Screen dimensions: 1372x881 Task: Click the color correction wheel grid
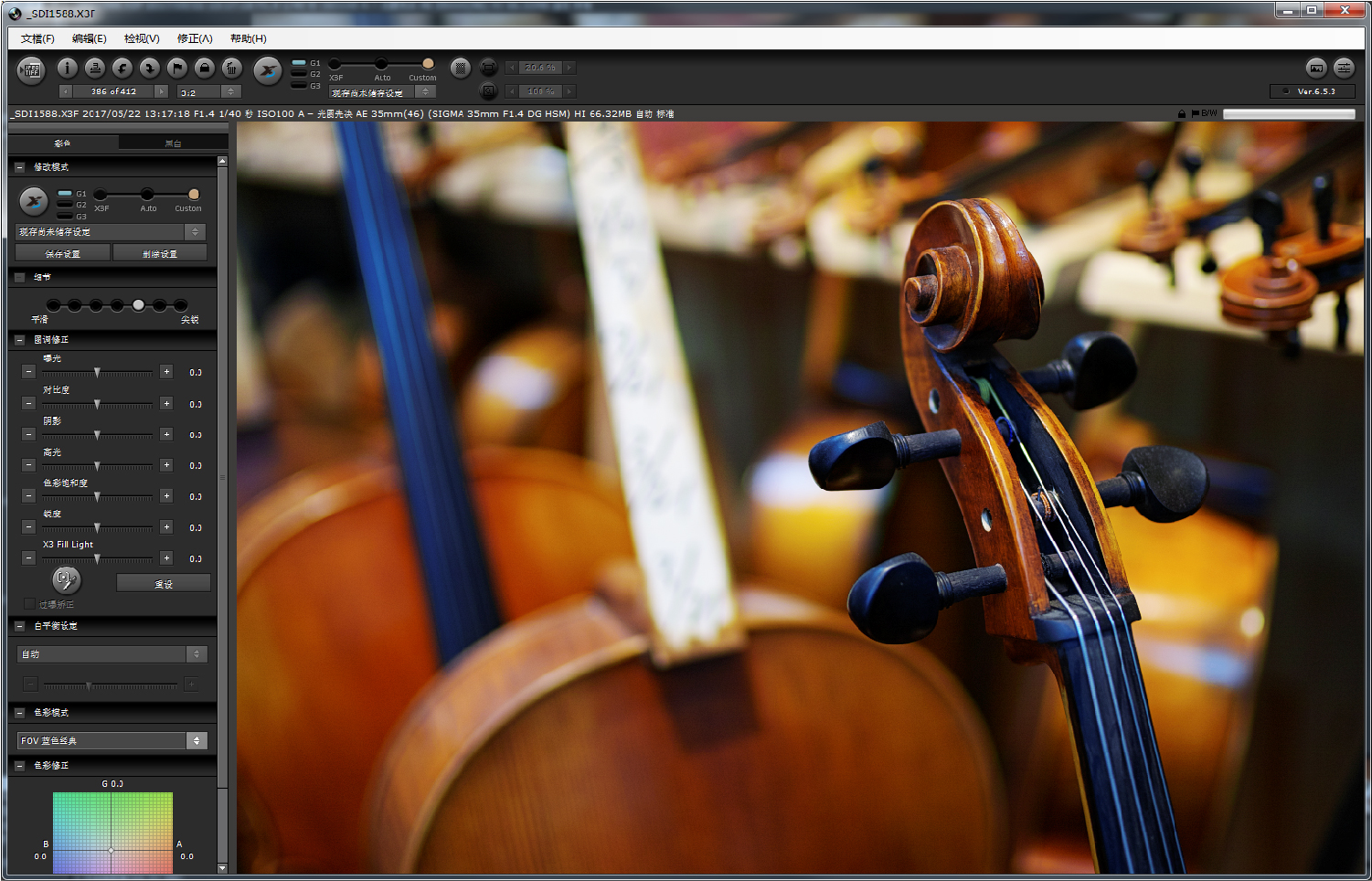(x=112, y=833)
